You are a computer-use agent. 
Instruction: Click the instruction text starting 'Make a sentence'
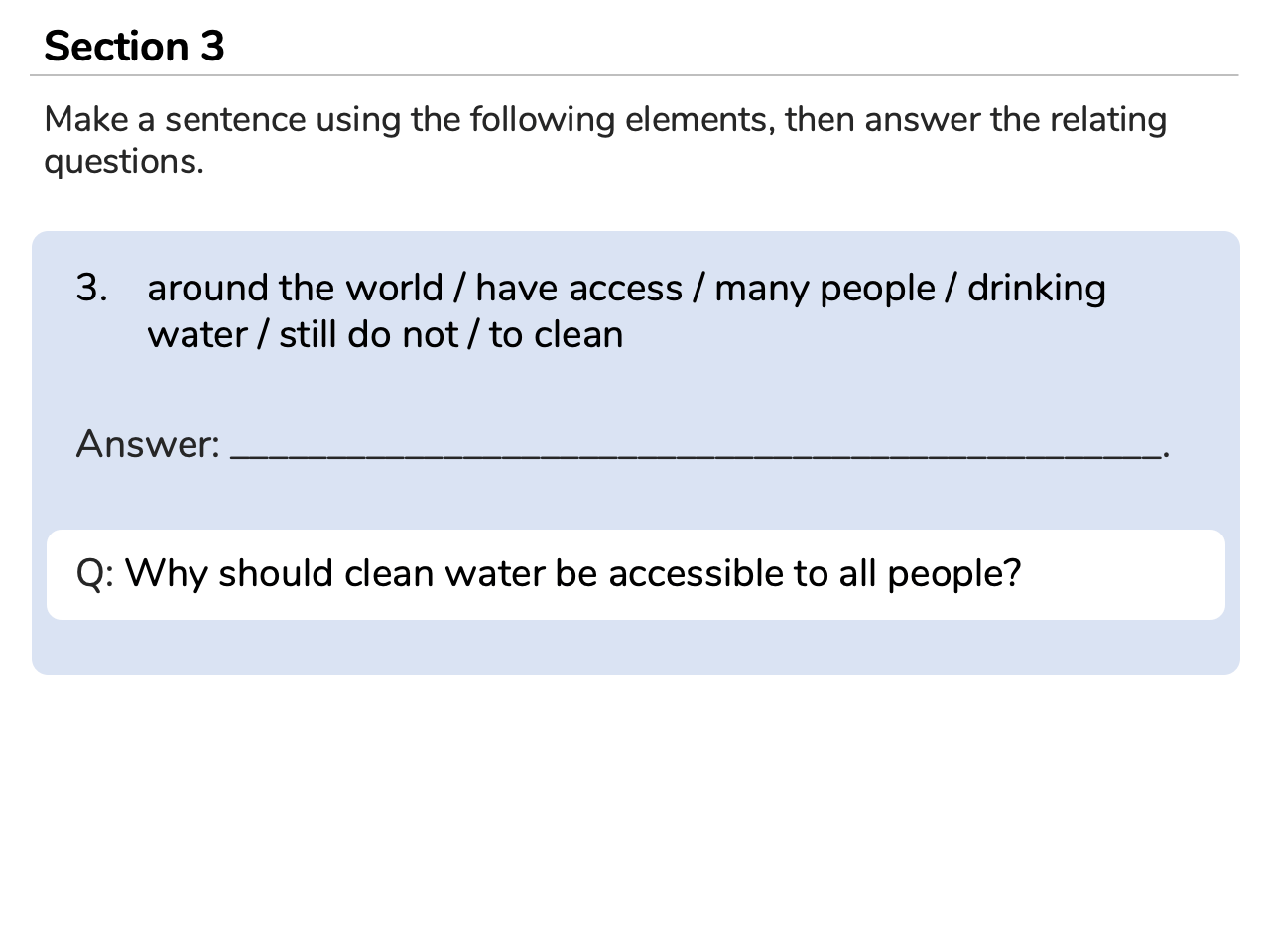tap(604, 120)
